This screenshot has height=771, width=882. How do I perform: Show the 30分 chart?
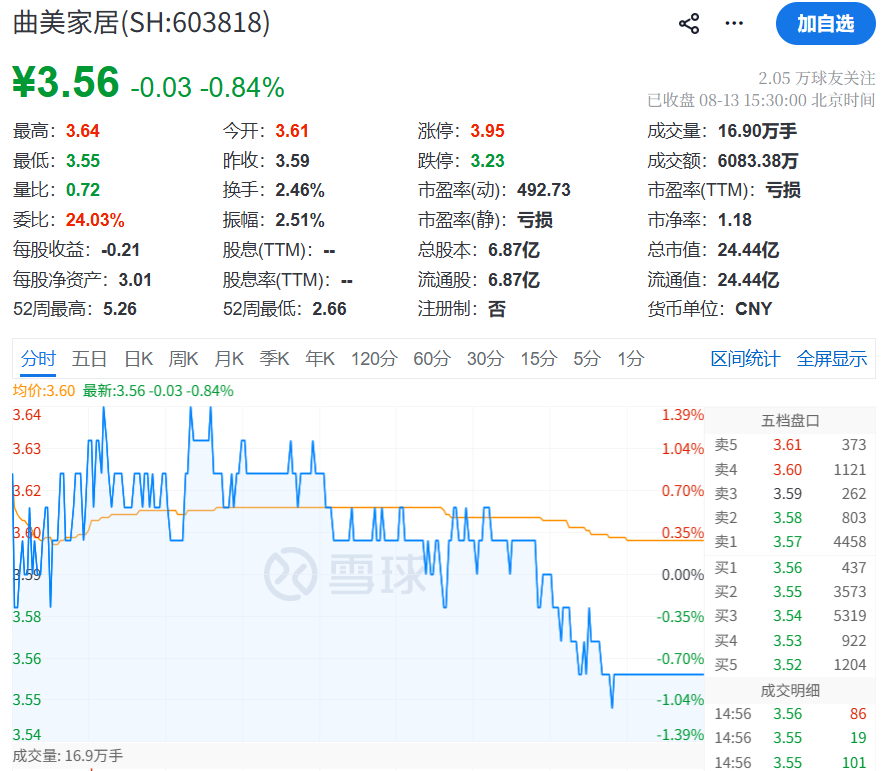click(x=485, y=358)
